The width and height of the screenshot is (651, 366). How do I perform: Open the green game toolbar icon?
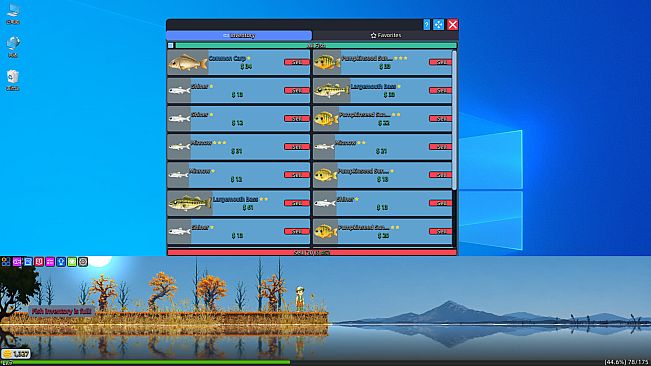[x=72, y=261]
